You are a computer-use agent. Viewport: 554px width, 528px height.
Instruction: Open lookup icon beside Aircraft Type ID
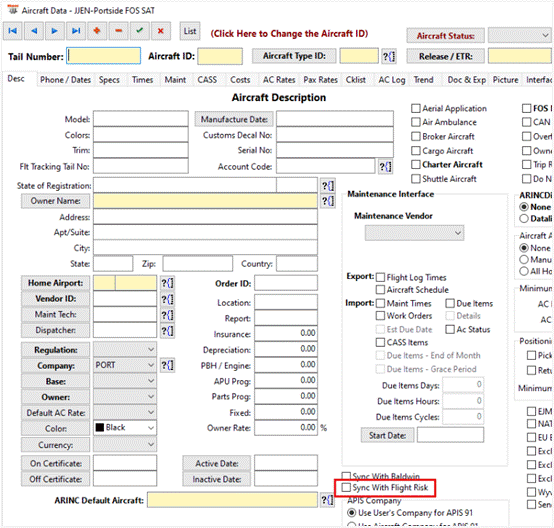(389, 57)
